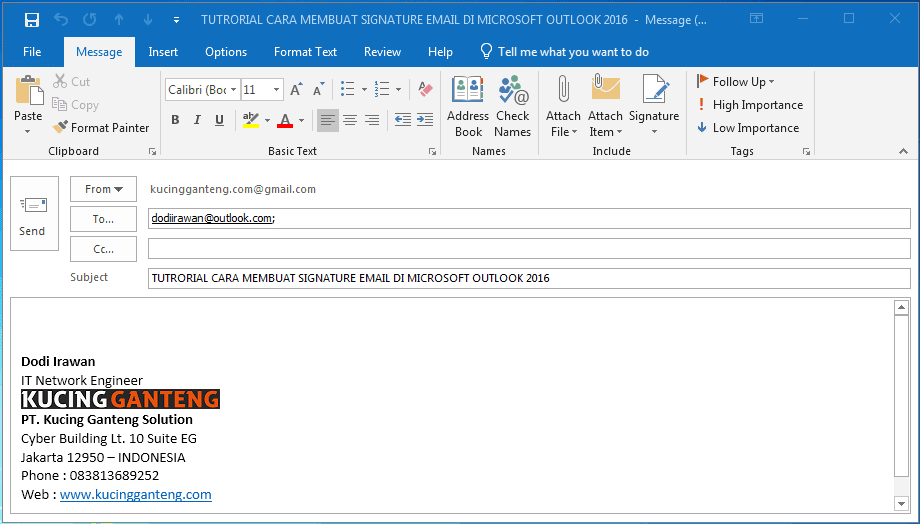Open the Attach Item menu
This screenshot has height=524, width=920.
click(x=606, y=106)
